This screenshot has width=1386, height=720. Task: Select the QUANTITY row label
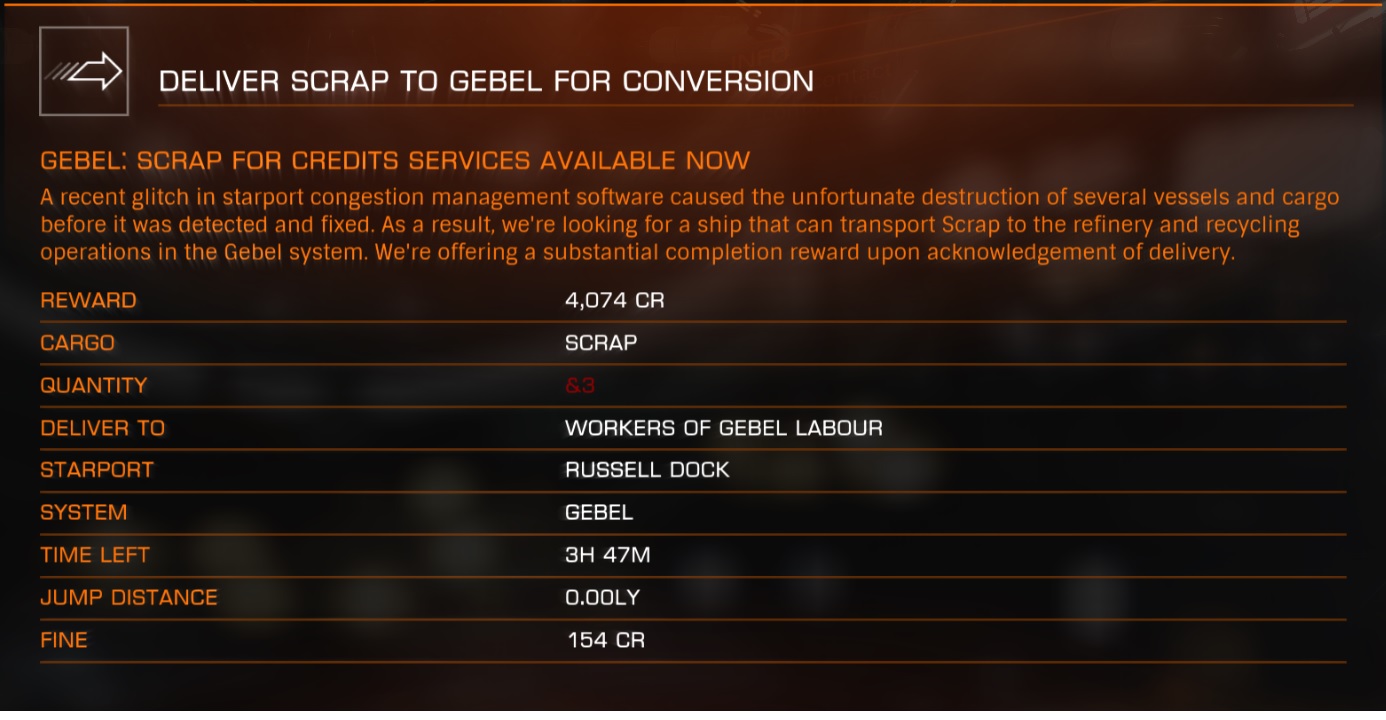coord(94,385)
